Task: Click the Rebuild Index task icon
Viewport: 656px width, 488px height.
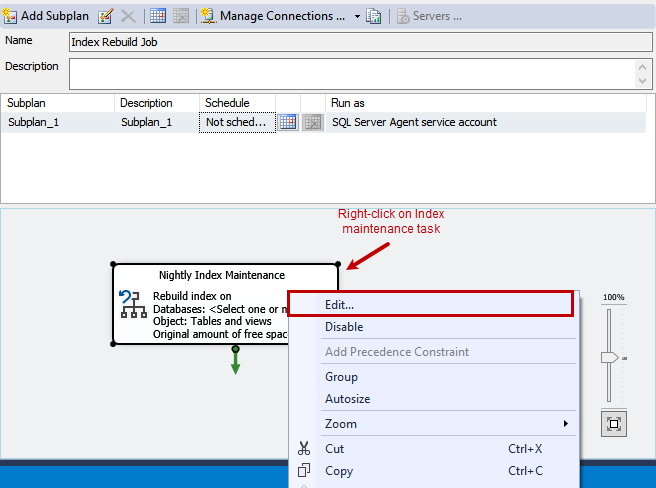Action: pyautogui.click(x=132, y=304)
